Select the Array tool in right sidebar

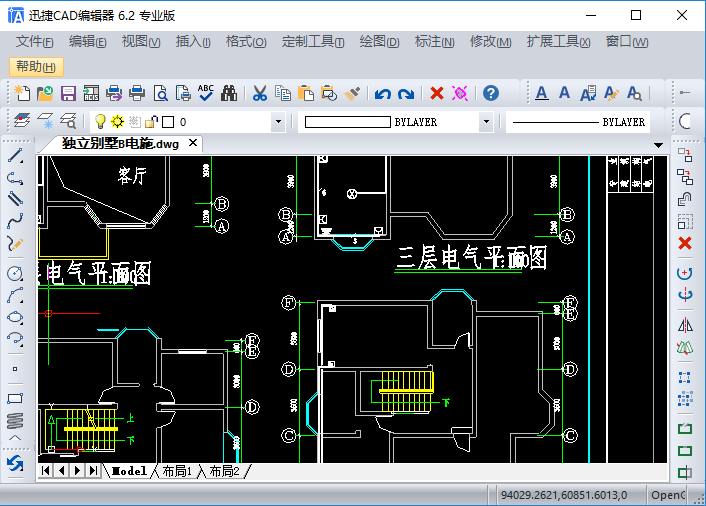[685, 399]
